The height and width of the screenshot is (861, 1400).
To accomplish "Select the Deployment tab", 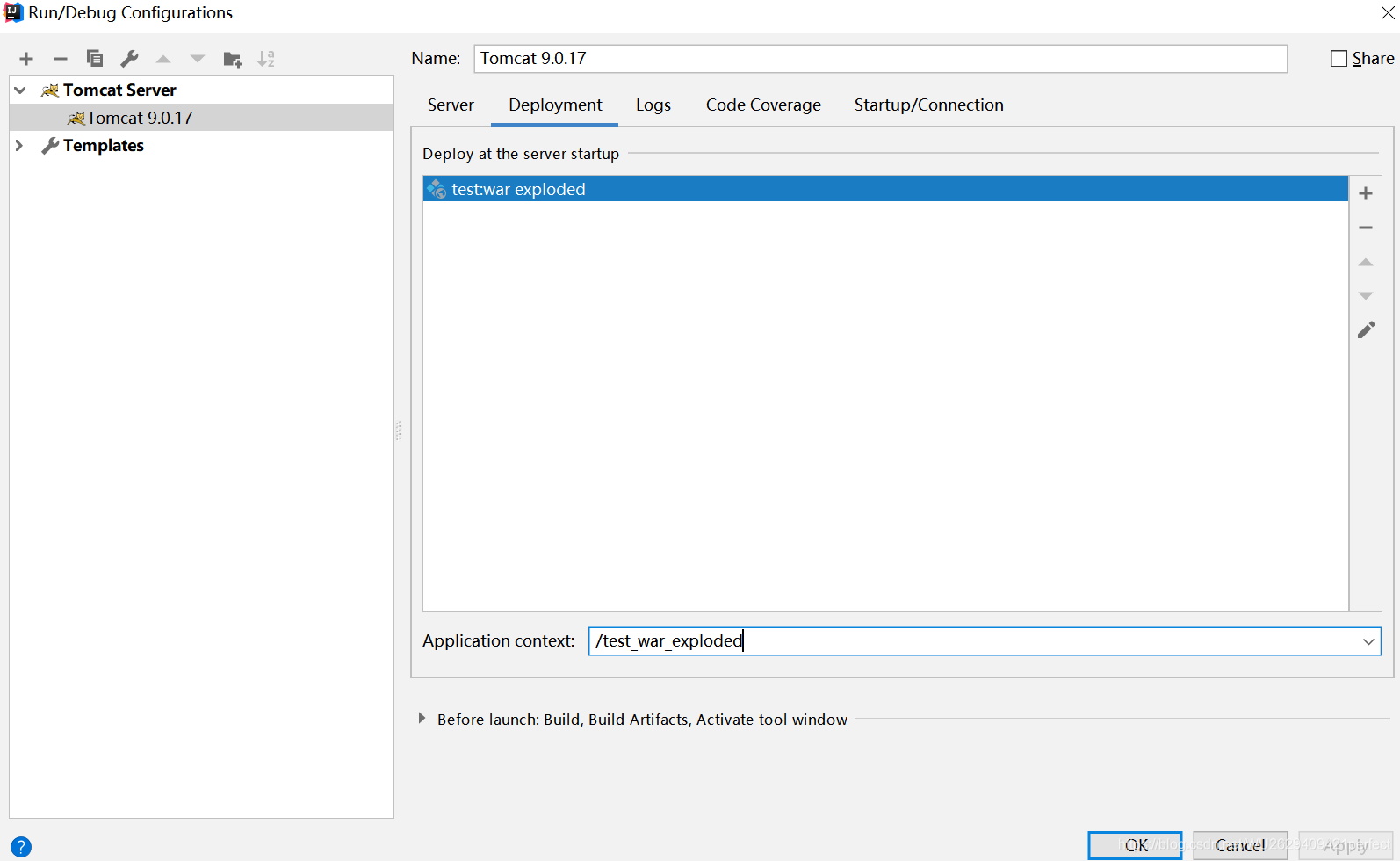I will (555, 105).
